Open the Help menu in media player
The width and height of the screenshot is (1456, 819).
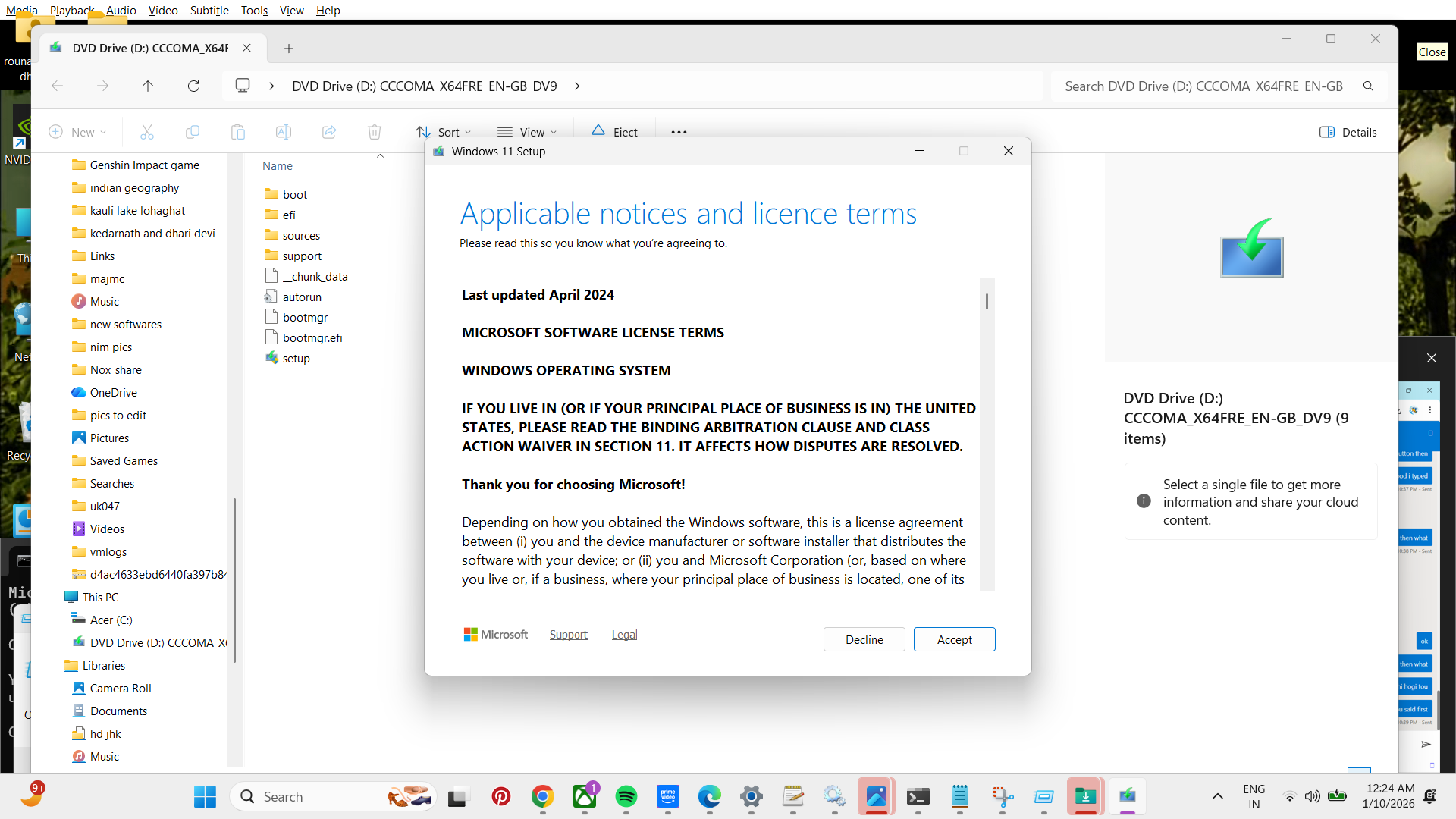click(x=328, y=10)
